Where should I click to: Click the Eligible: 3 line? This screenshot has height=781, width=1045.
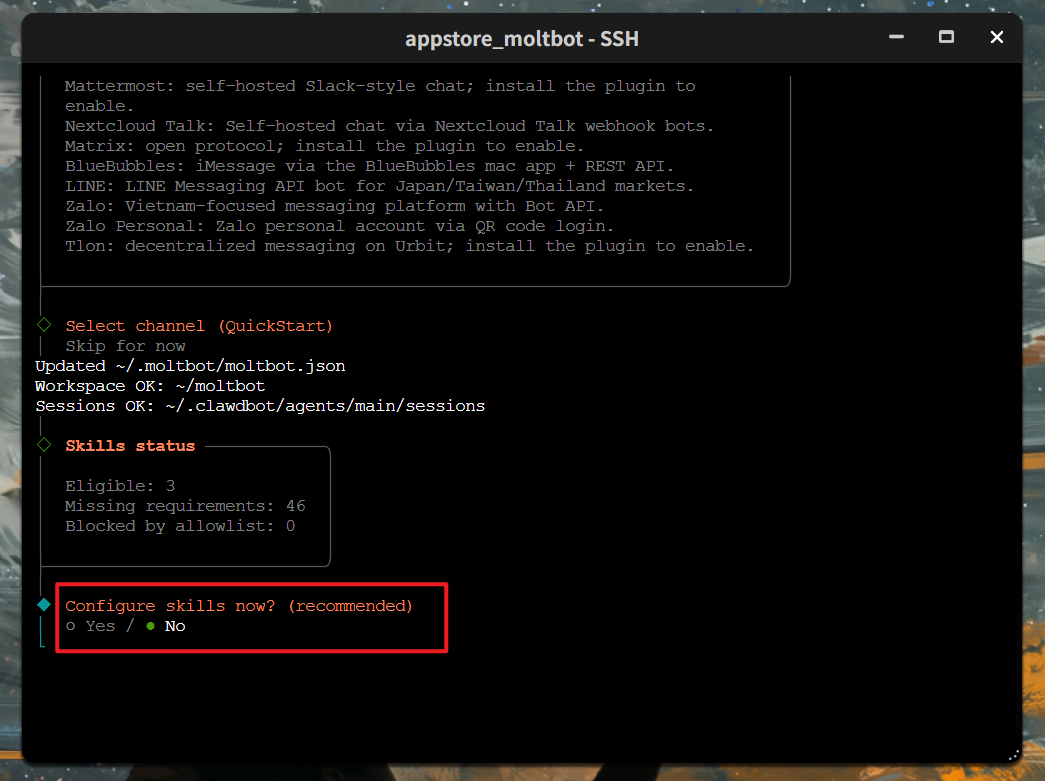click(x=120, y=486)
